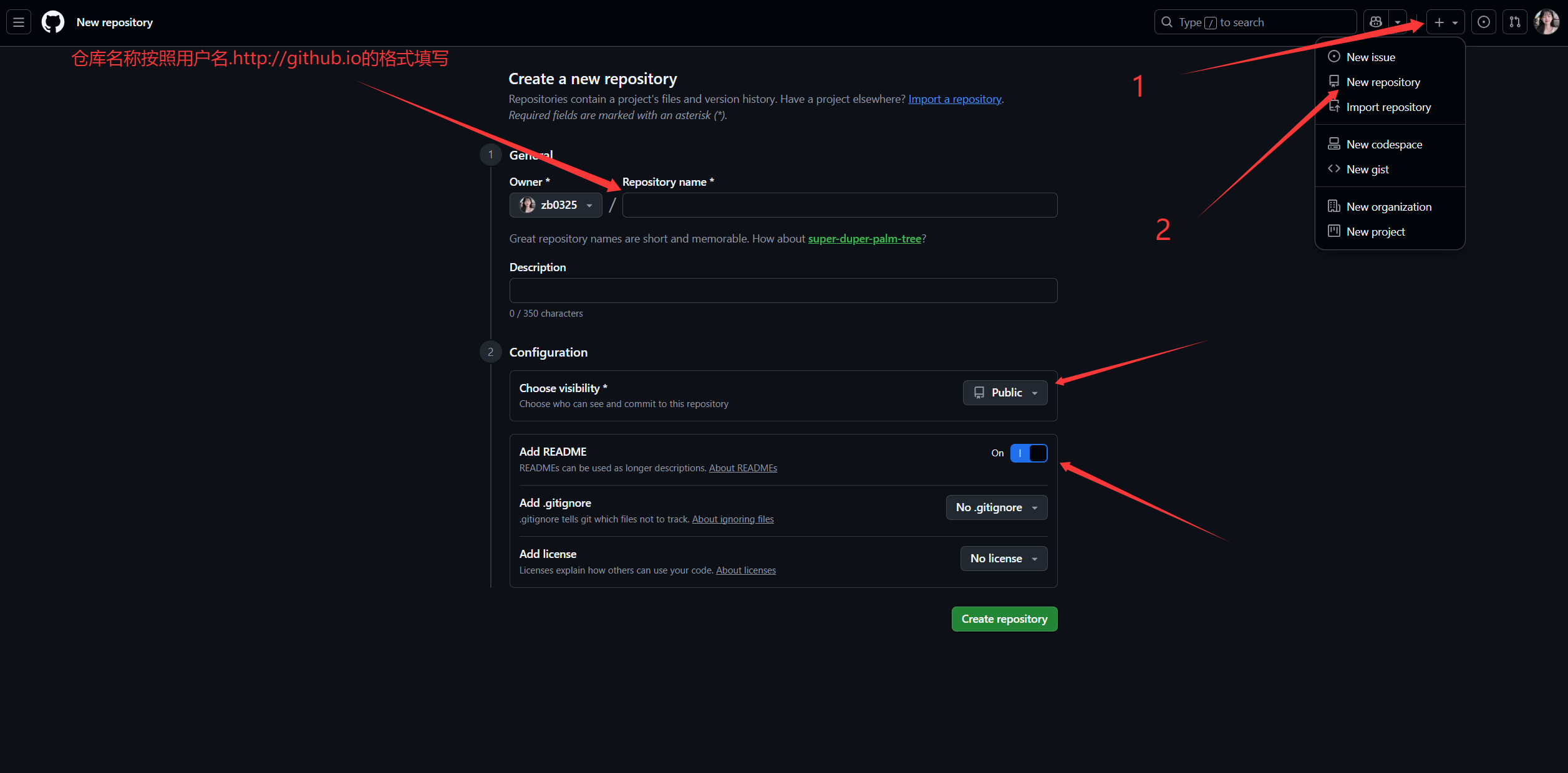Click the GitHub Octocat logo
This screenshot has height=773, width=1568.
53,22
